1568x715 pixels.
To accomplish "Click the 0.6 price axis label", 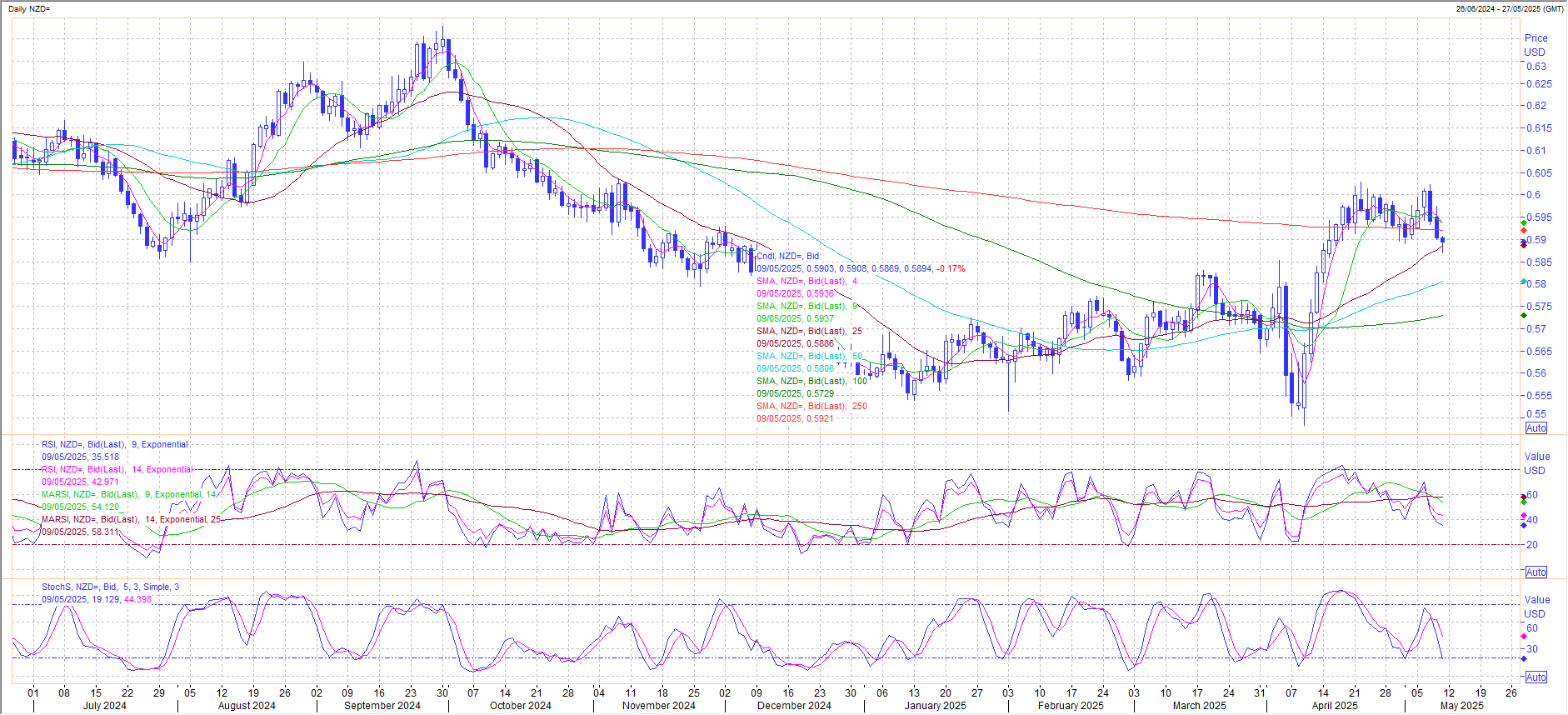I will 1533,195.
